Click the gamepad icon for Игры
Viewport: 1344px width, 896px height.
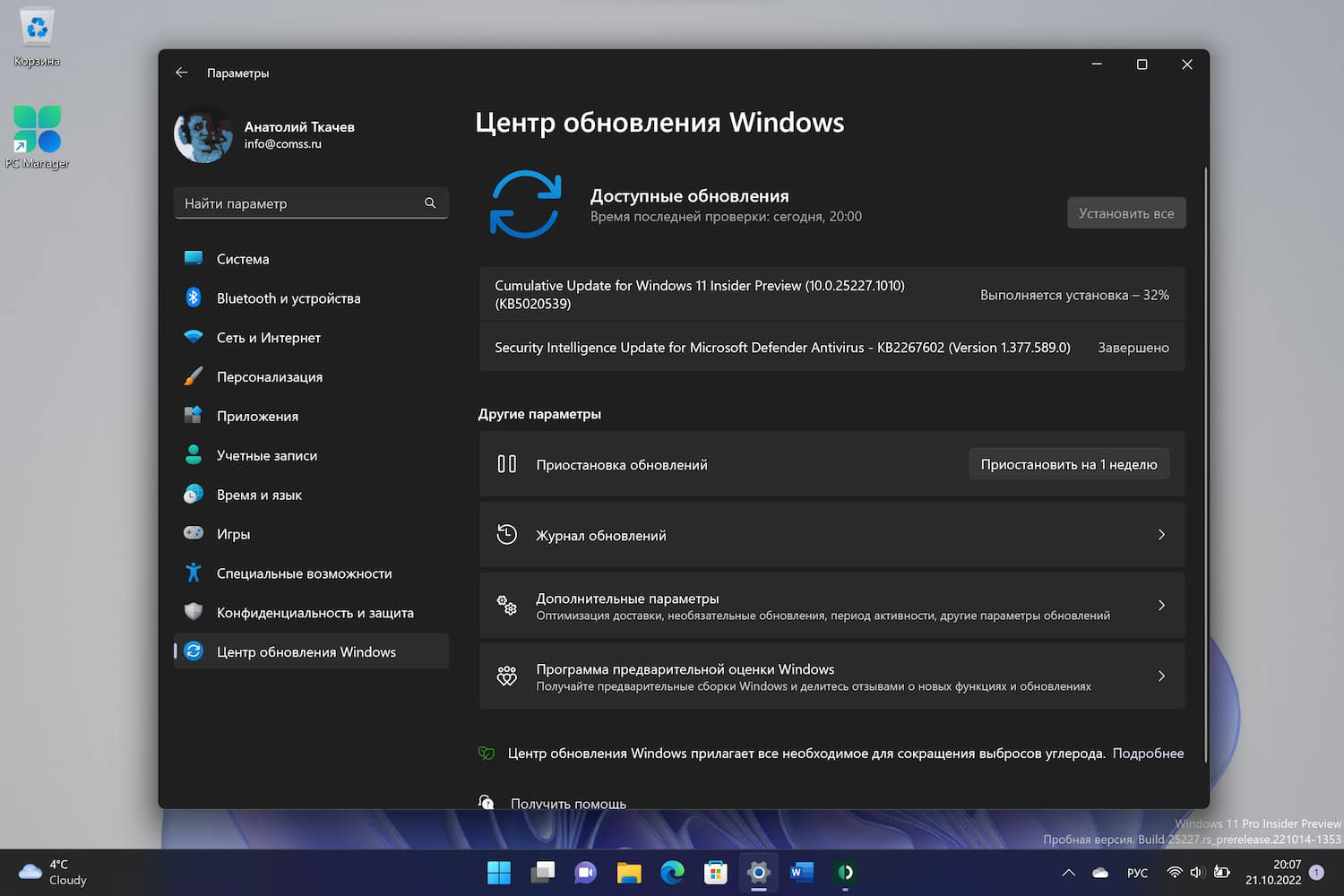(194, 533)
